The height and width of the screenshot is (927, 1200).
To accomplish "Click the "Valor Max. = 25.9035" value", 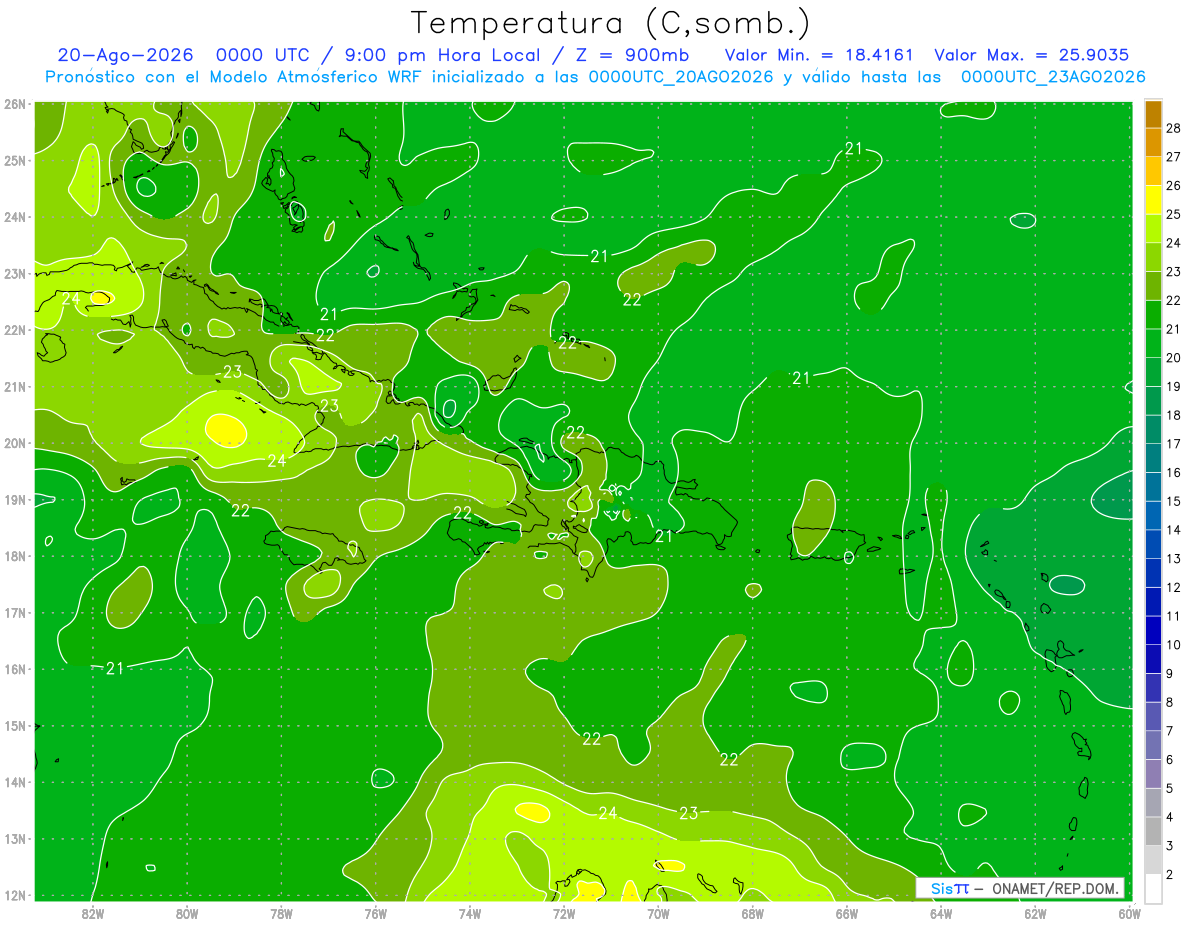I will [1033, 55].
